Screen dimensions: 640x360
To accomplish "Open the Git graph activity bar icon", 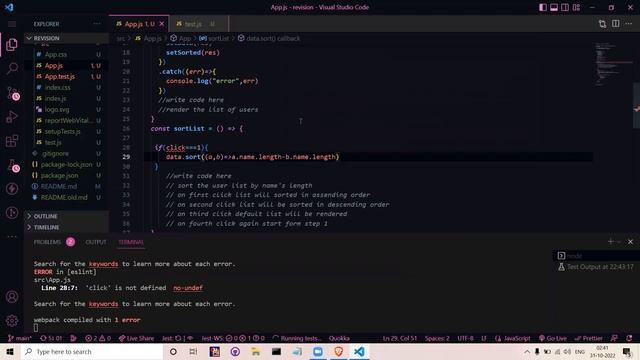I will tap(12, 212).
